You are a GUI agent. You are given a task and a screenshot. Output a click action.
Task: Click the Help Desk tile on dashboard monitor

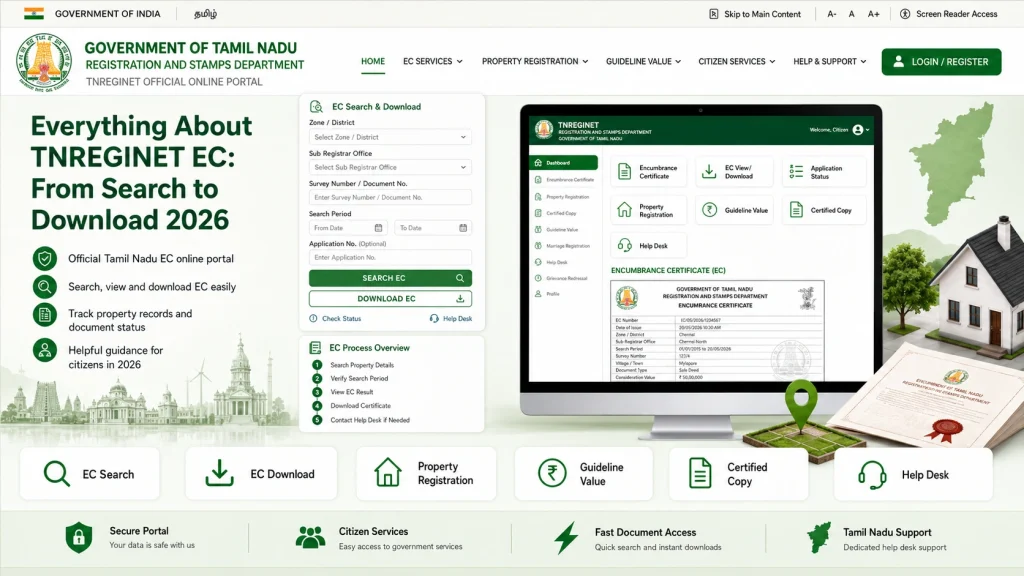point(649,246)
